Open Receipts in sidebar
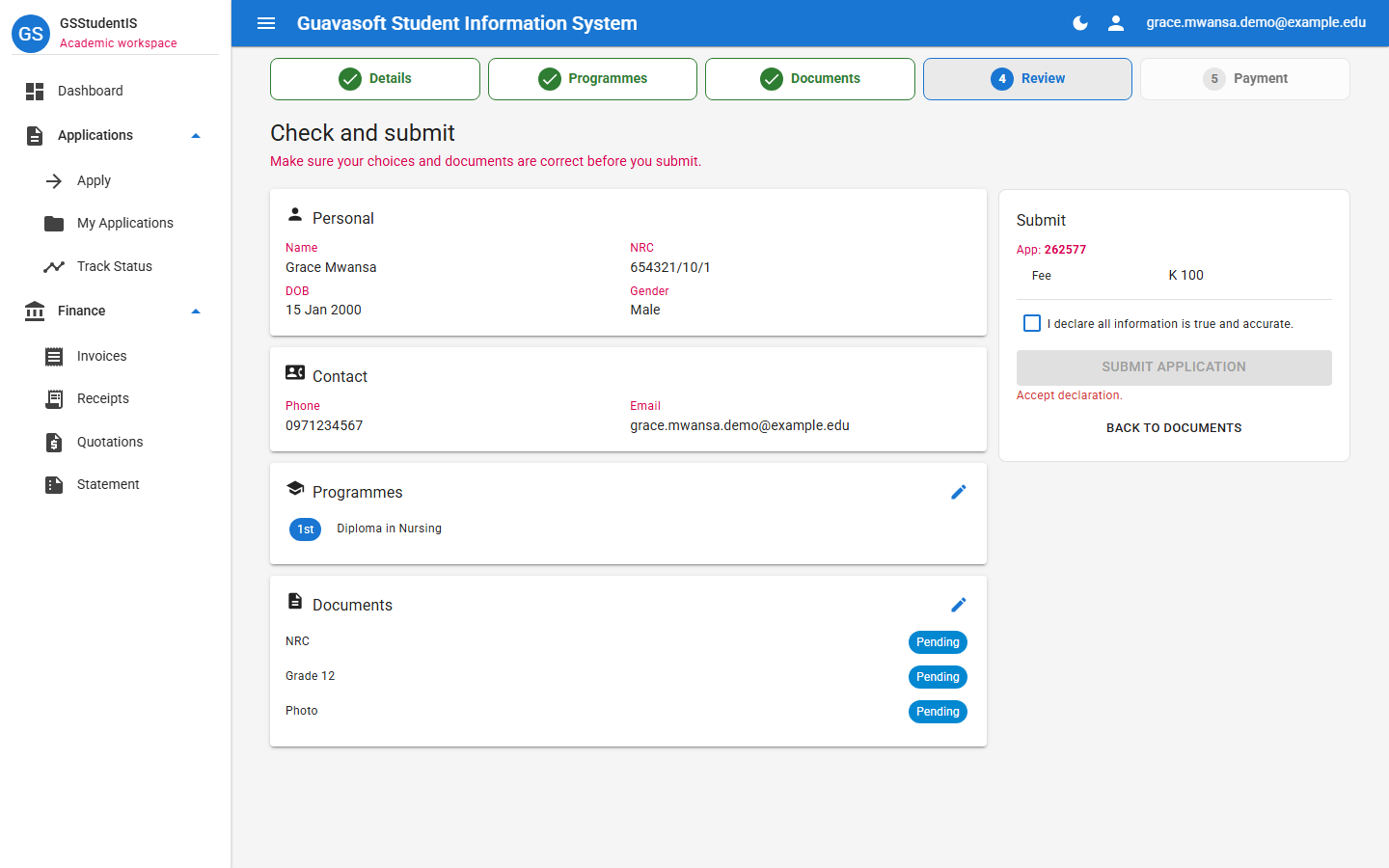Screen dimensions: 1389x868 (x=115, y=399)
